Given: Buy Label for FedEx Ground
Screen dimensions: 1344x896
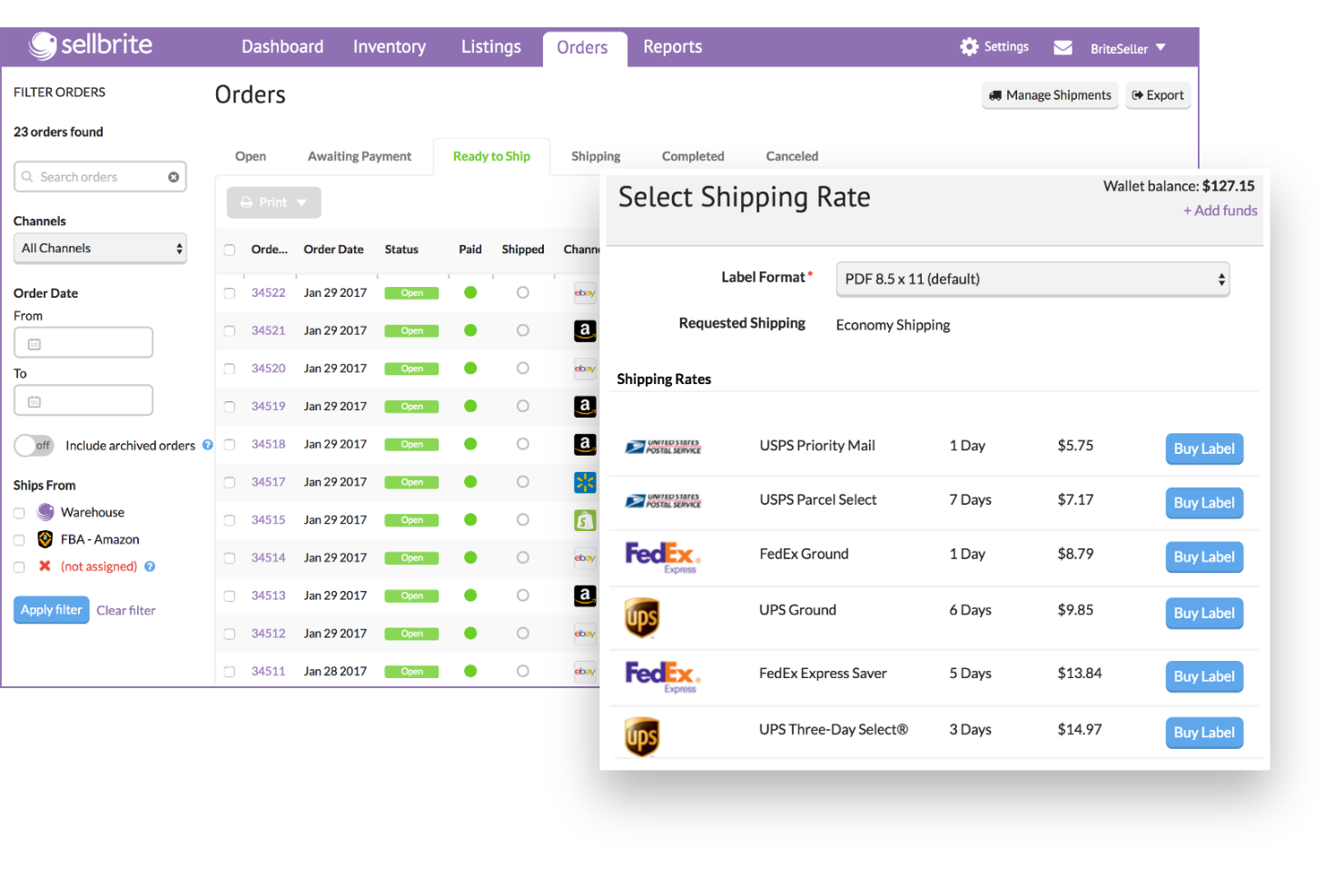Looking at the screenshot, I should tap(1204, 556).
